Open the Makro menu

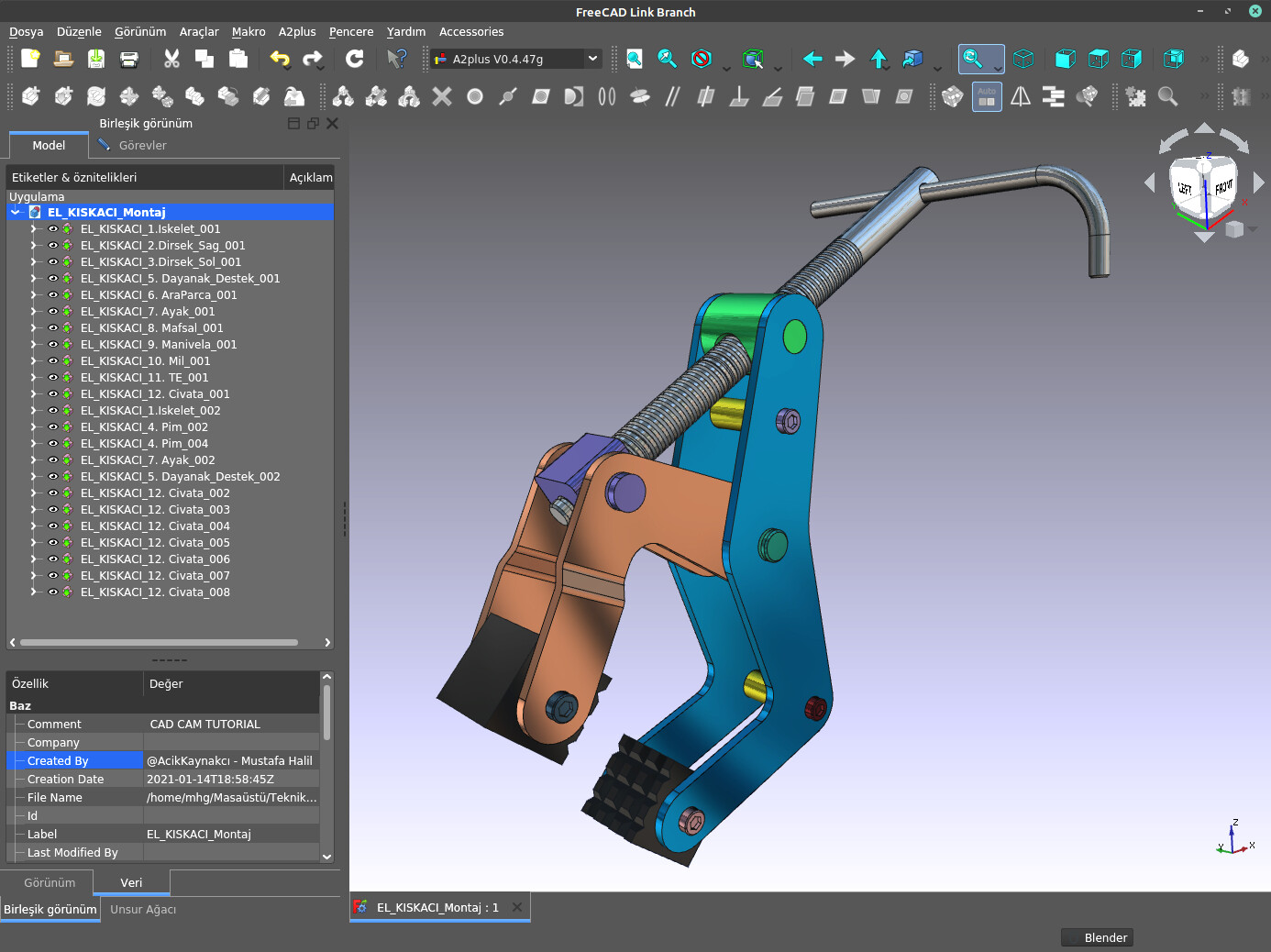pos(249,32)
